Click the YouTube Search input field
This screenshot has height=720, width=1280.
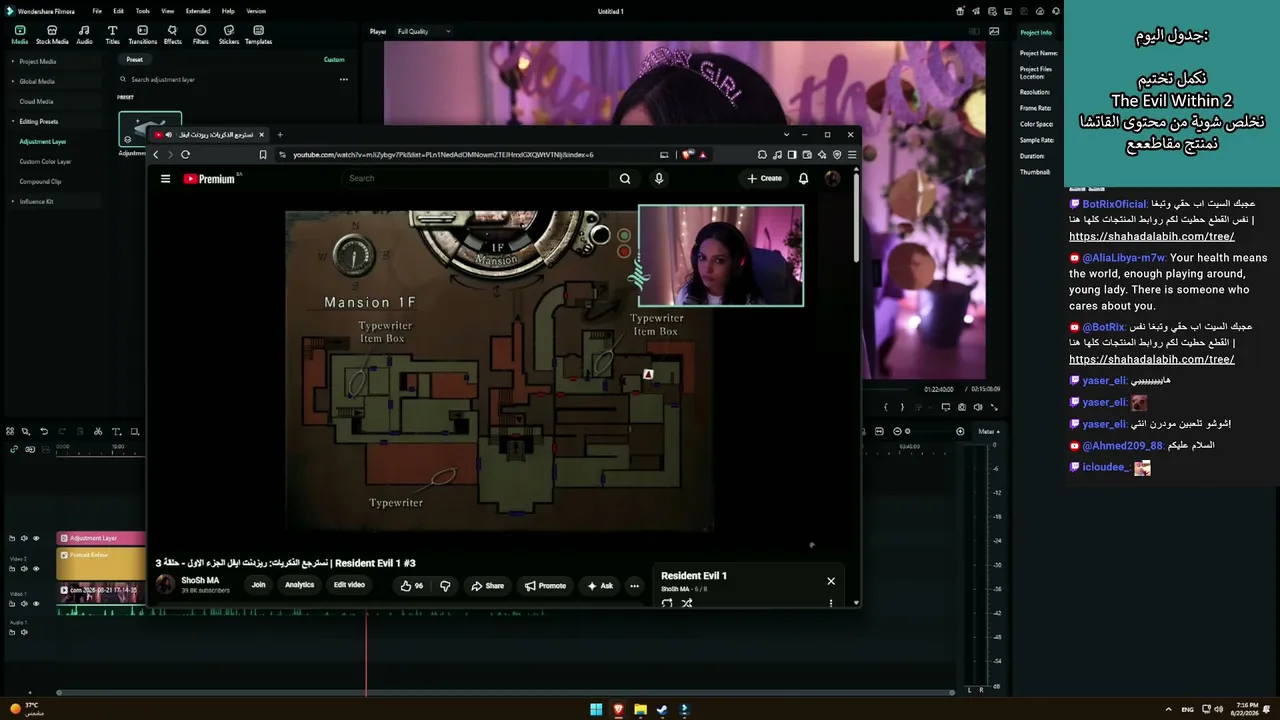tap(475, 179)
